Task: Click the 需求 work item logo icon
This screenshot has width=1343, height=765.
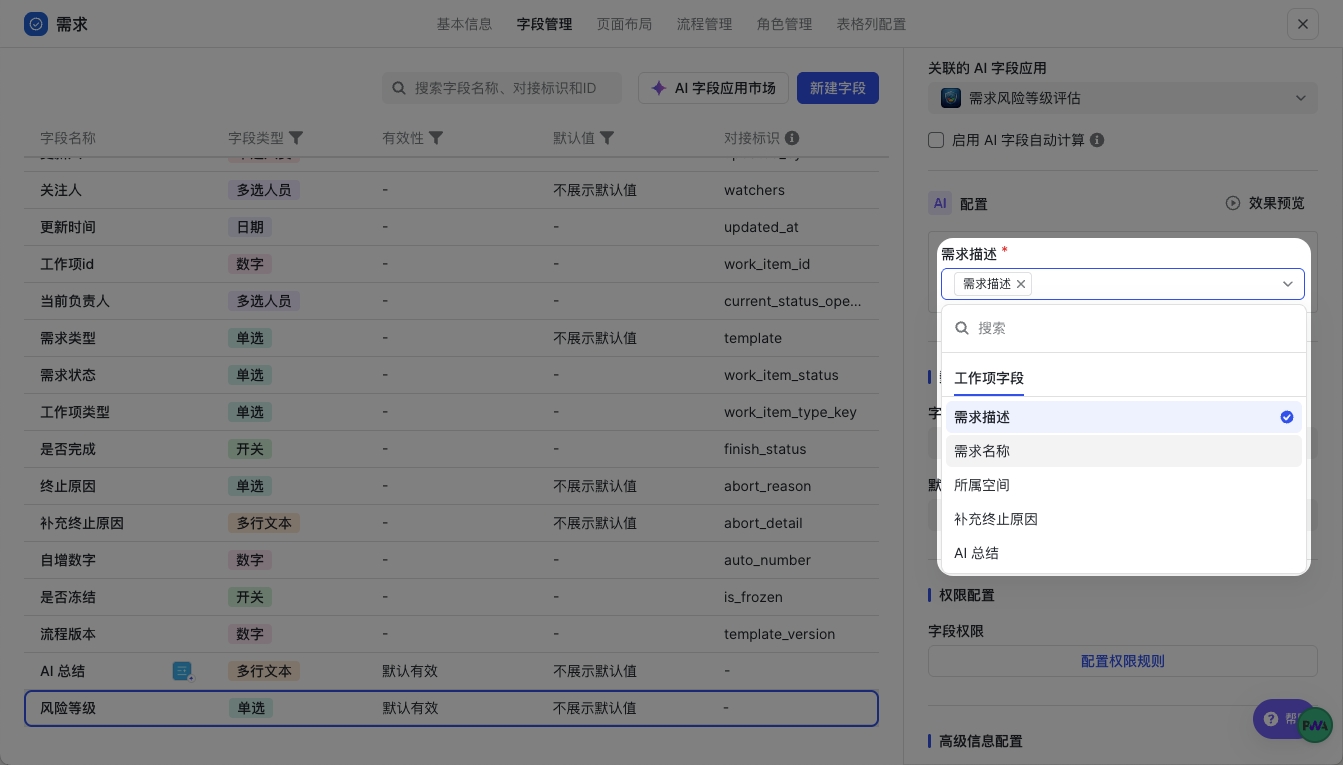Action: pos(36,24)
